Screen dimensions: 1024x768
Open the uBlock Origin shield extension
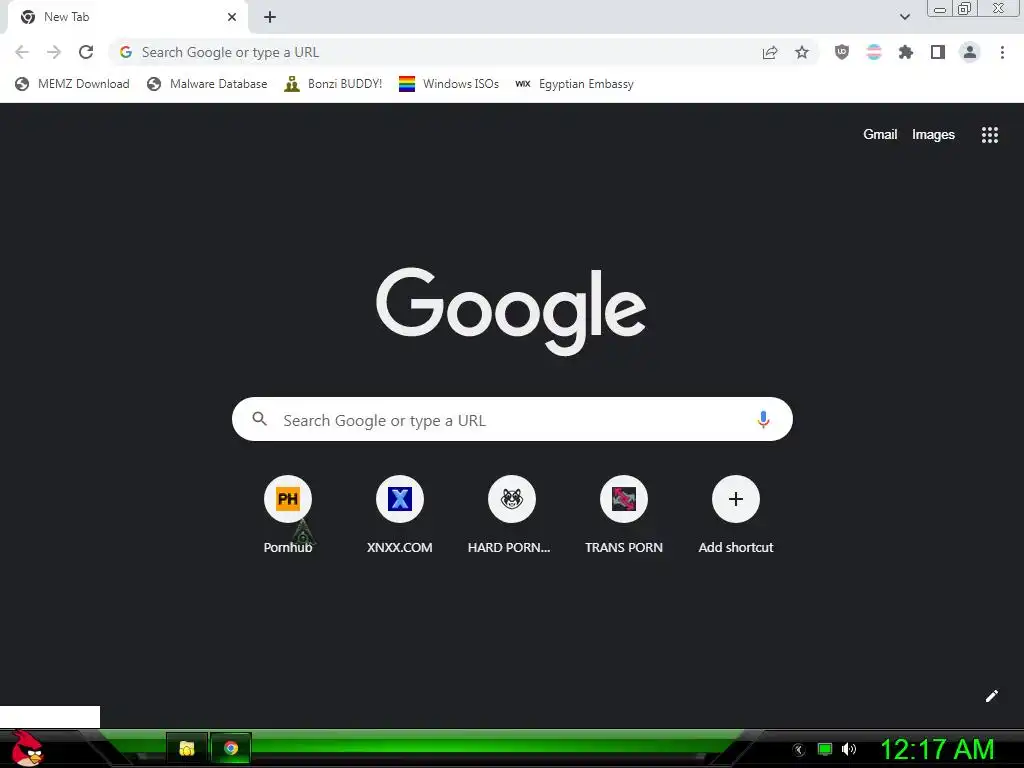coord(842,52)
